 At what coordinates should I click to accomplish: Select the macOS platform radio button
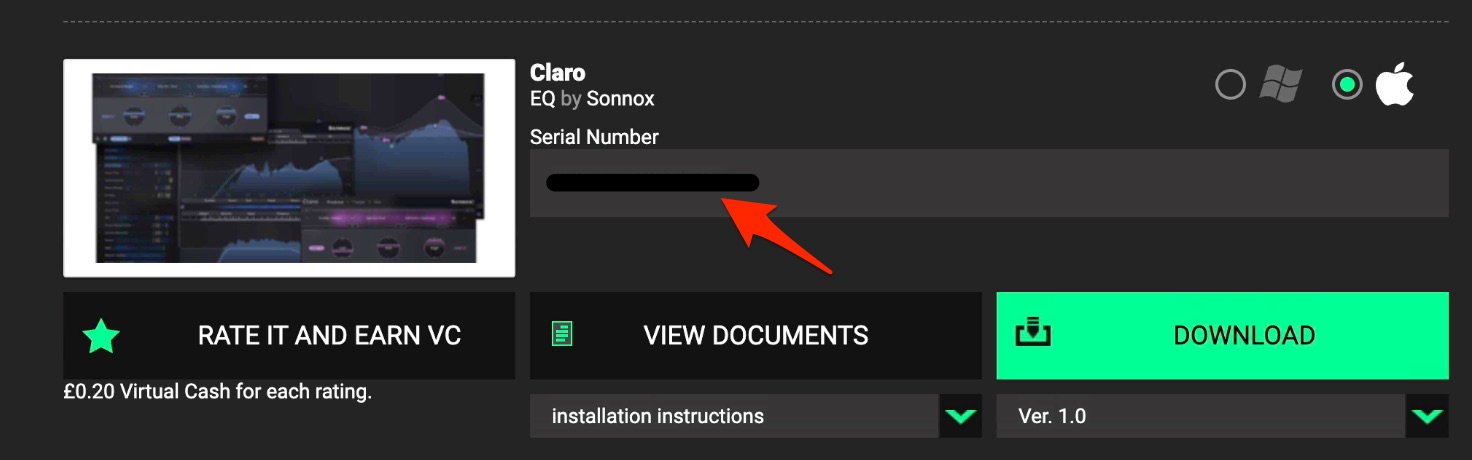pos(1347,85)
